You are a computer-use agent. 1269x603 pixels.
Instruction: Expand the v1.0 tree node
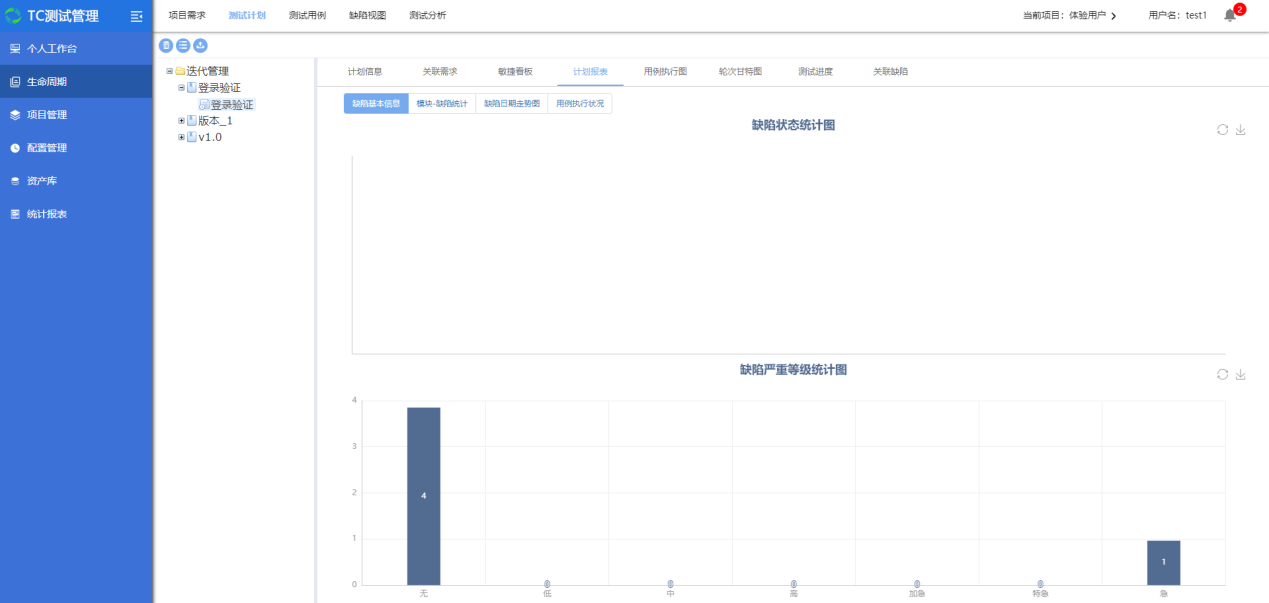[181, 137]
